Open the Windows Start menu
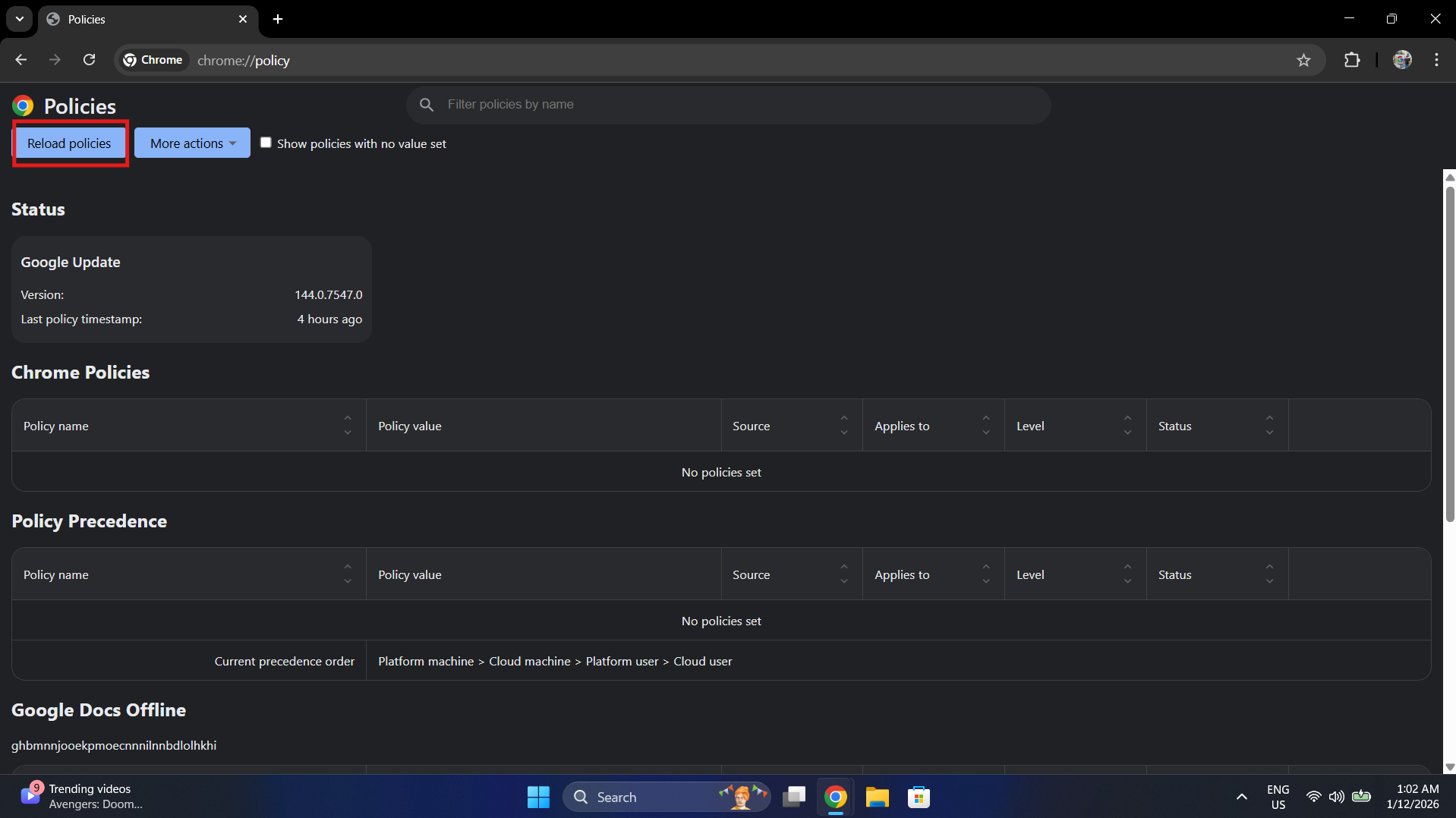Image resolution: width=1456 pixels, height=818 pixels. 538,798
